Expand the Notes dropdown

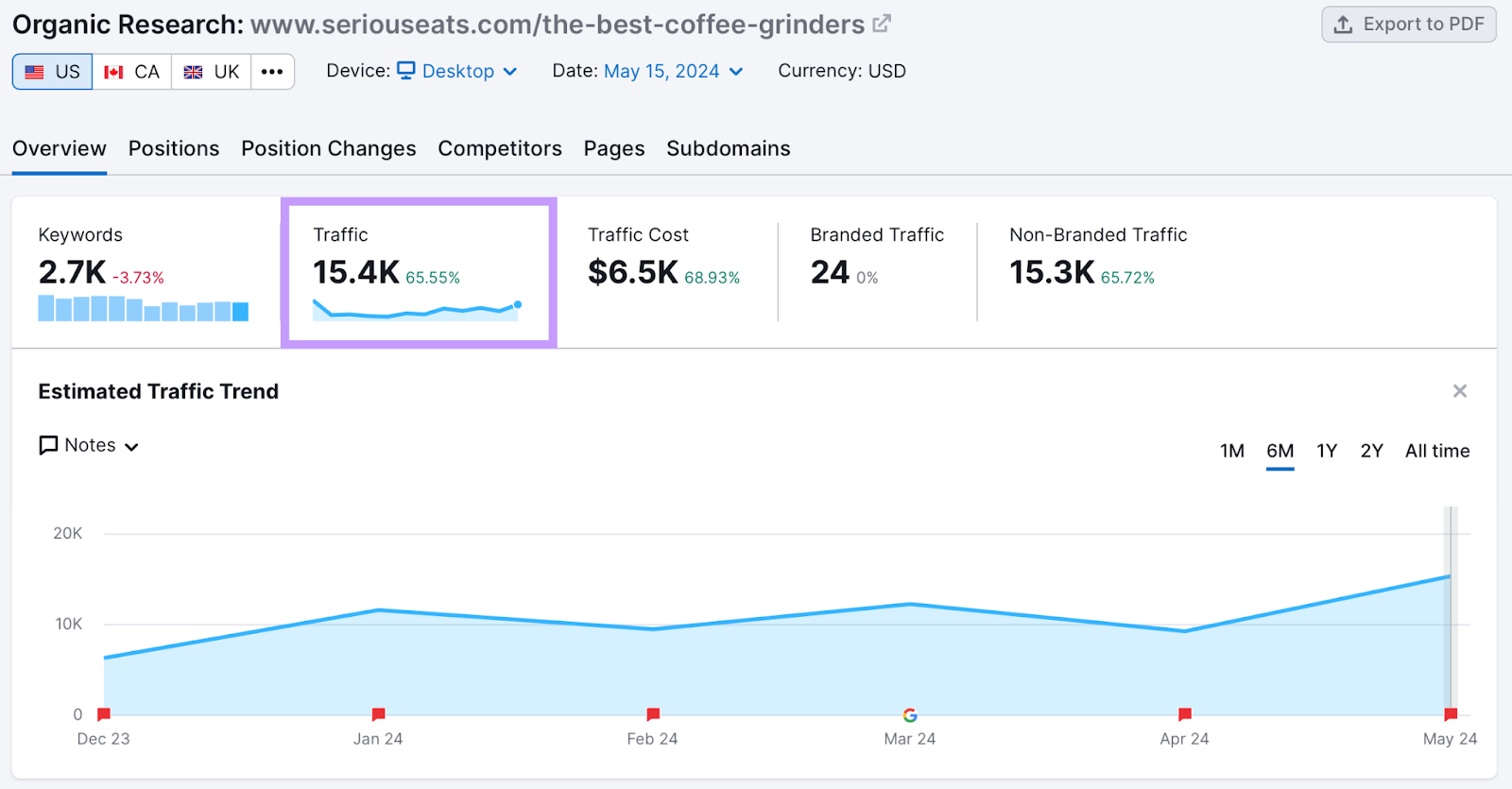(89, 446)
